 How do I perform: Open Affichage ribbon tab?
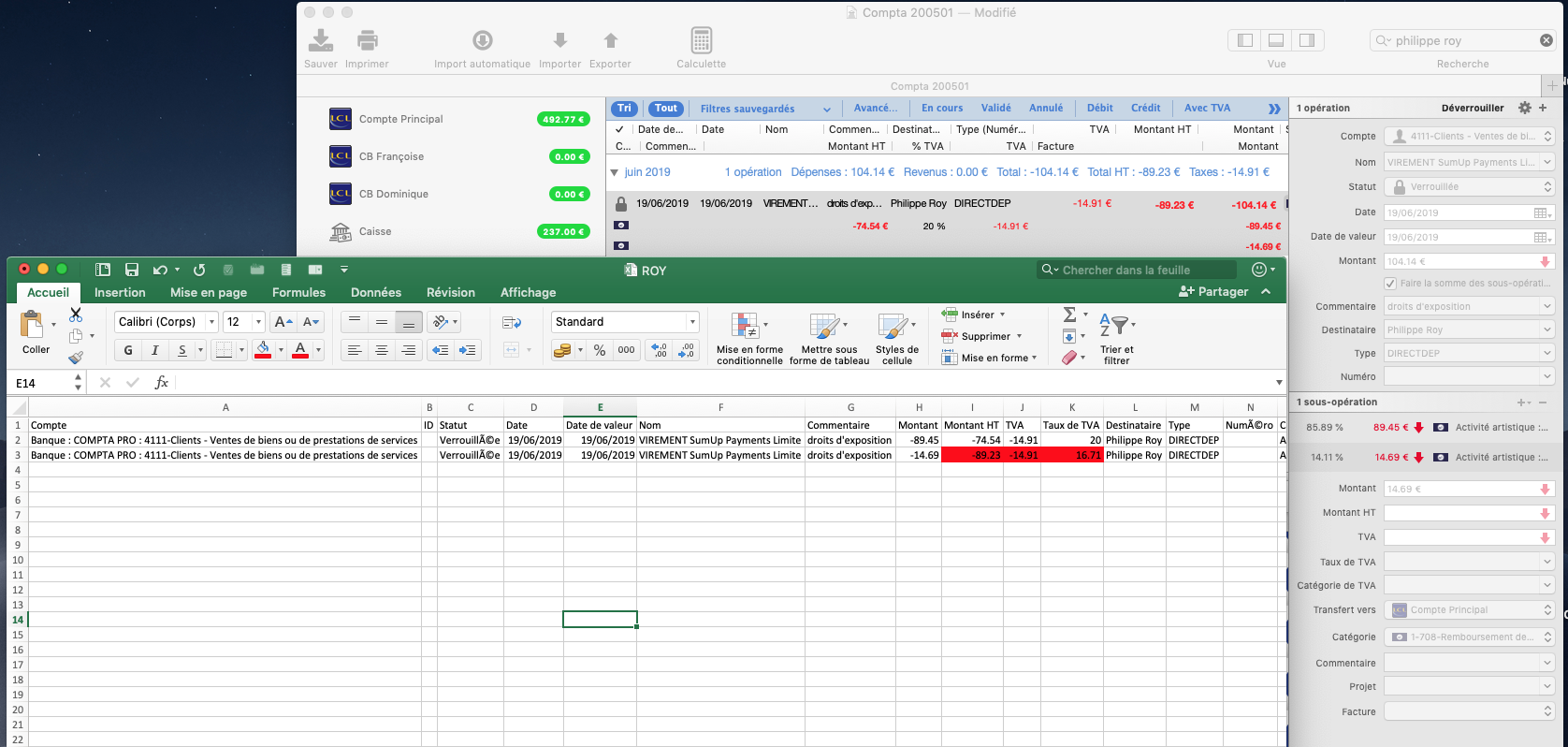coord(528,292)
